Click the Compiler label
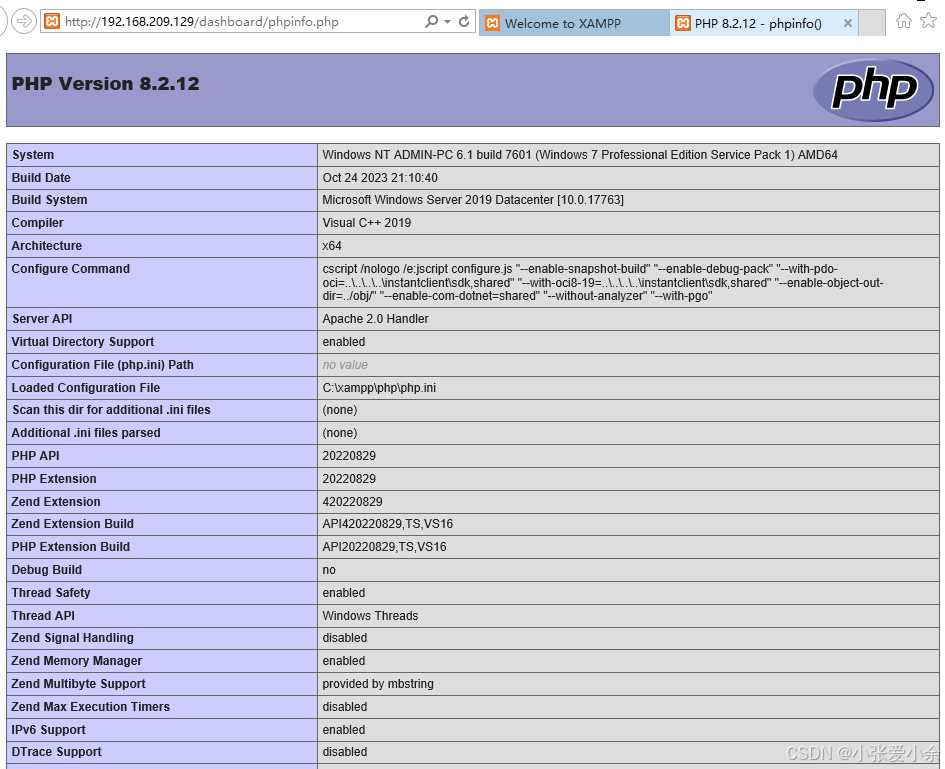The width and height of the screenshot is (945, 769). (x=37, y=222)
